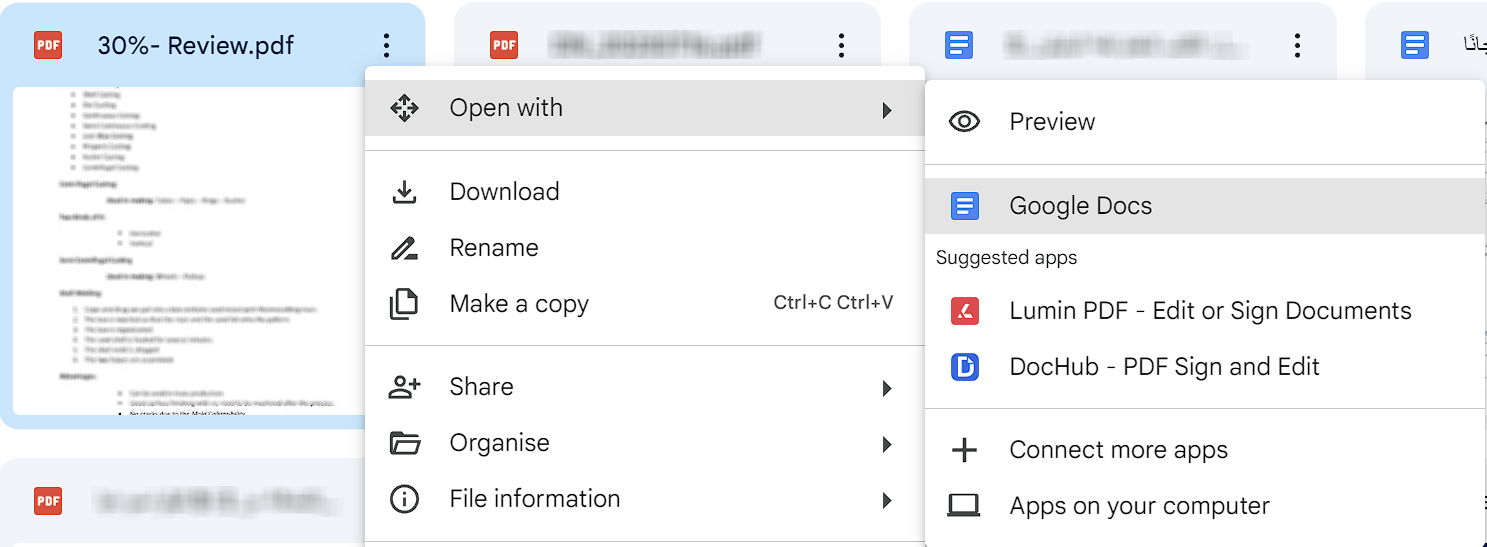
Task: Open three-dot menu of 30%- Review.pdf
Action: pos(386,45)
